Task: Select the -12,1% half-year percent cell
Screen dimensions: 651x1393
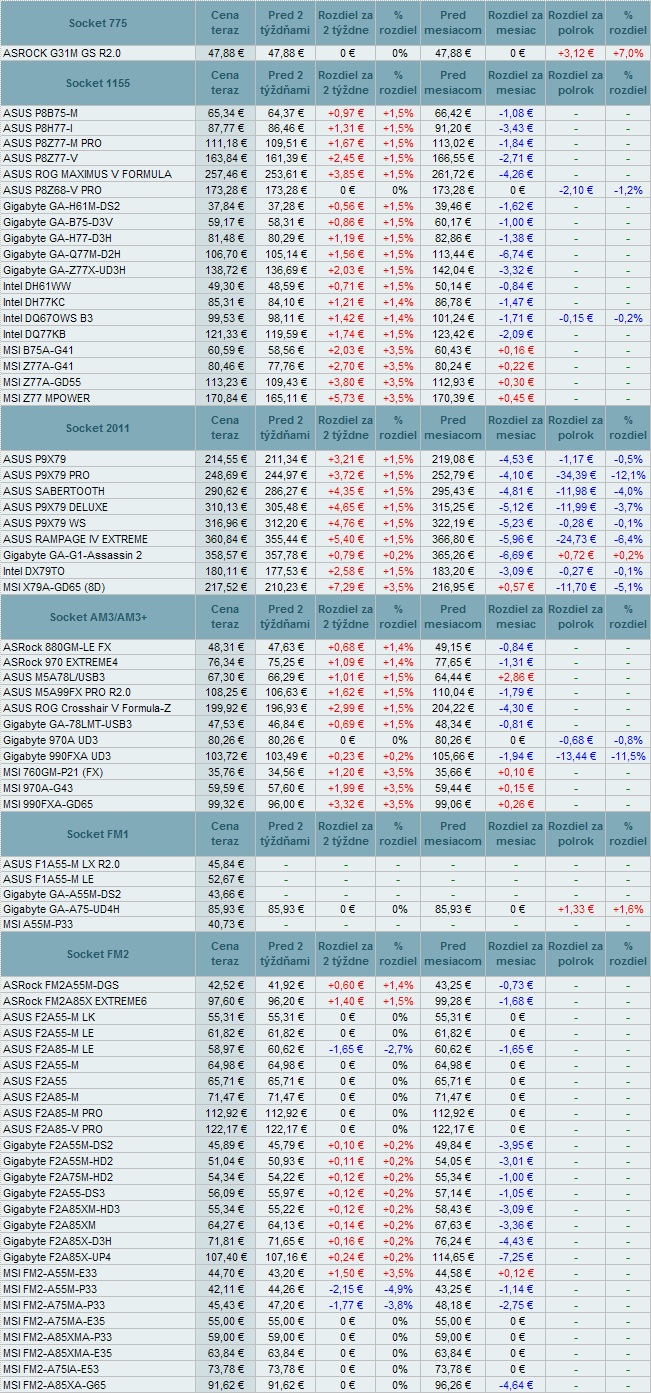Action: point(628,474)
